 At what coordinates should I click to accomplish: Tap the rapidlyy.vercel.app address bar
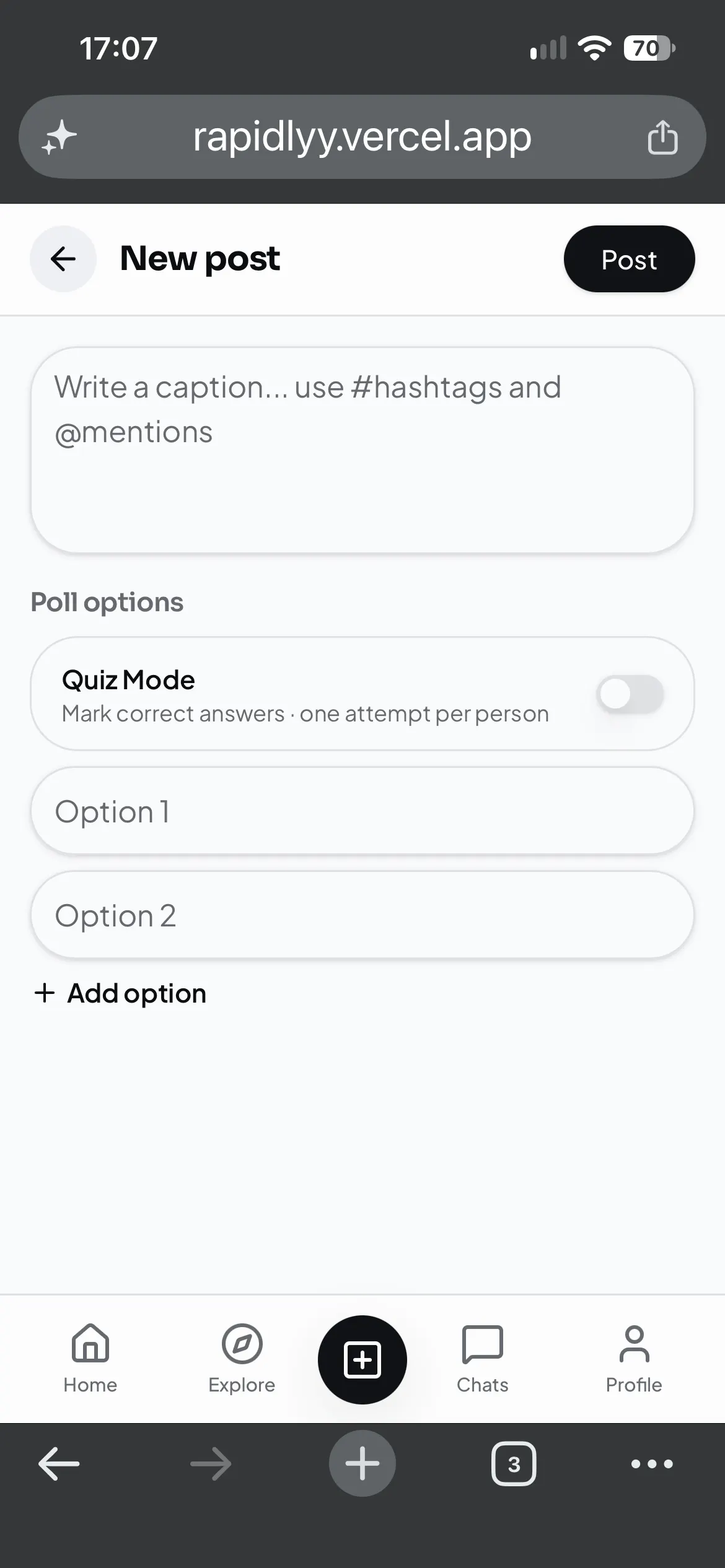[362, 137]
